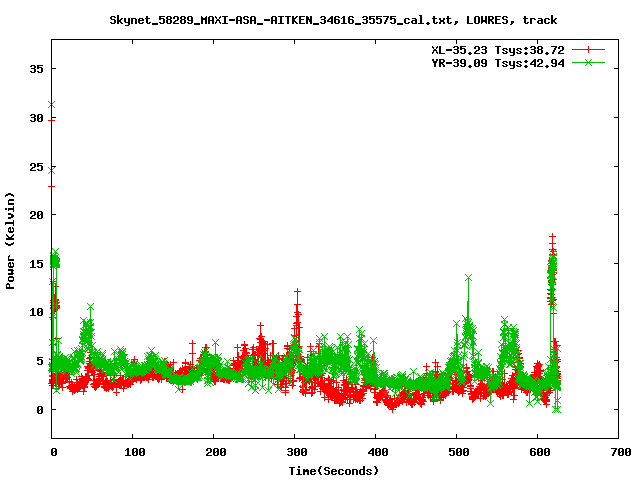Image resolution: width=640 pixels, height=480 pixels.
Task: Click the Power (Kelvin) y-axis label
Action: [x=10, y=241]
